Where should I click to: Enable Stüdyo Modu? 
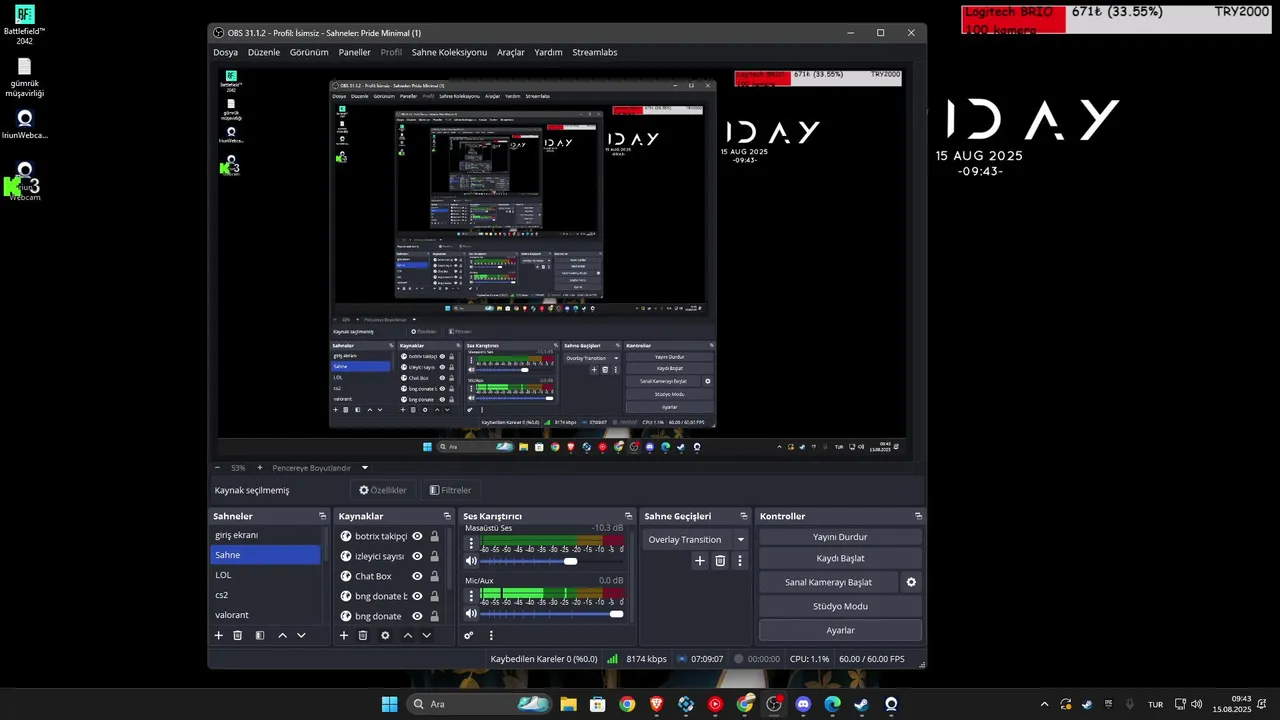(840, 606)
